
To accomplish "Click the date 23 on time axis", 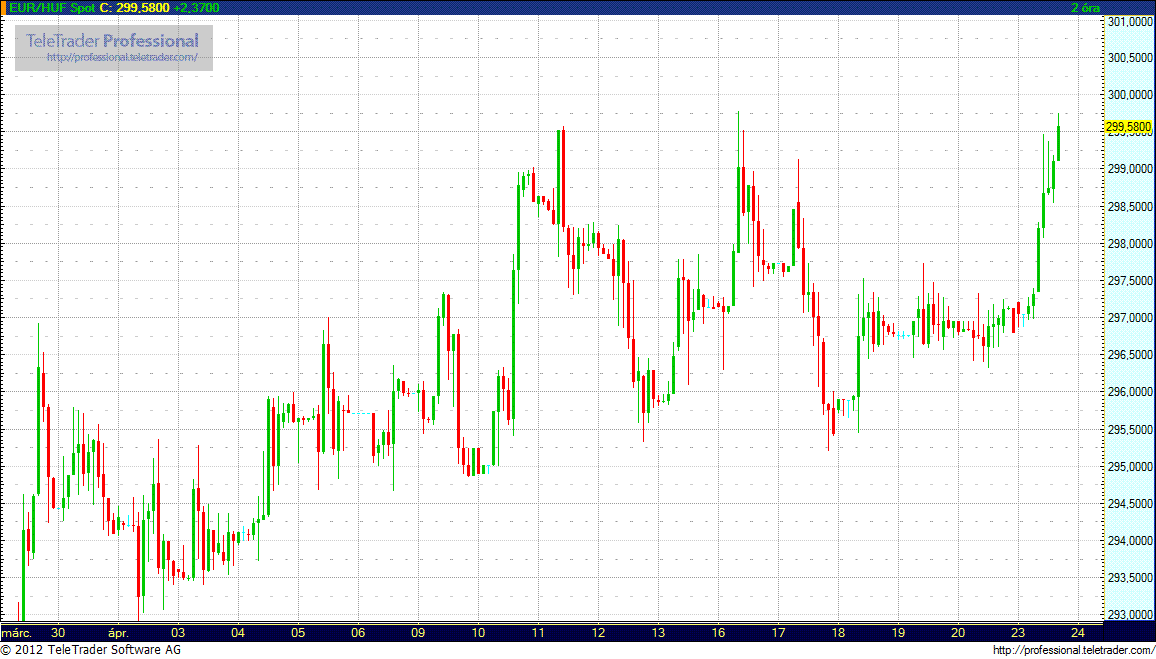I will (x=1018, y=632).
